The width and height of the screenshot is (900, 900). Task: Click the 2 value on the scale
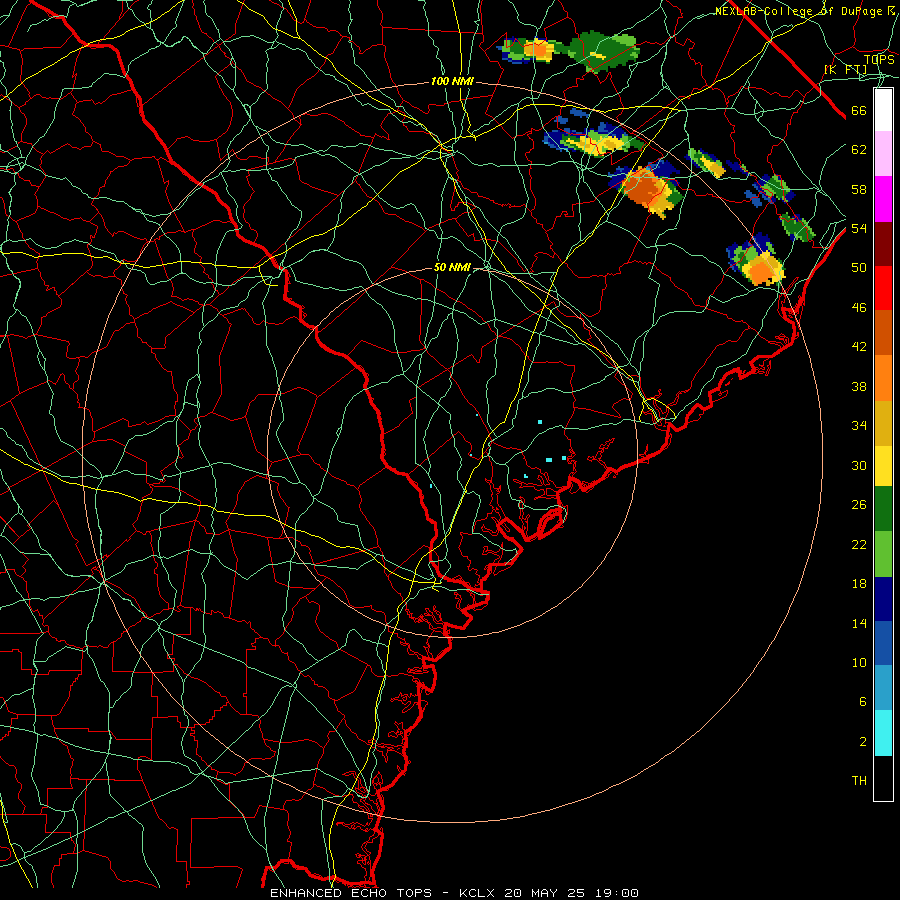[863, 742]
